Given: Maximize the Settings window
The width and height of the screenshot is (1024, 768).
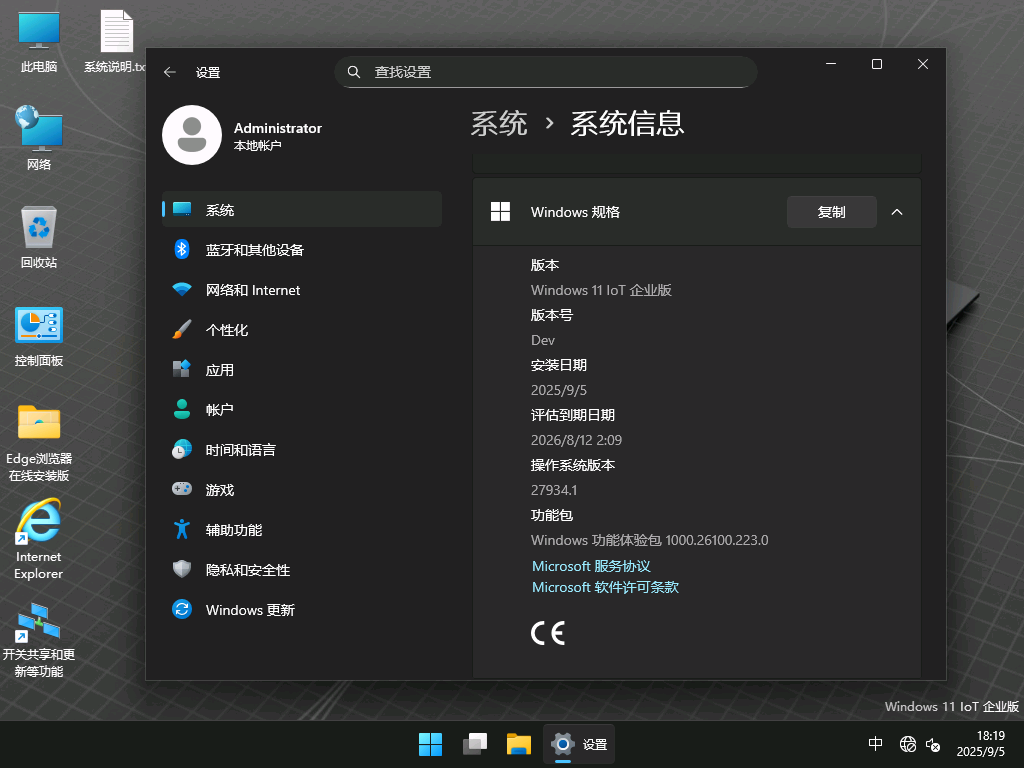Looking at the screenshot, I should pyautogui.click(x=876, y=64).
